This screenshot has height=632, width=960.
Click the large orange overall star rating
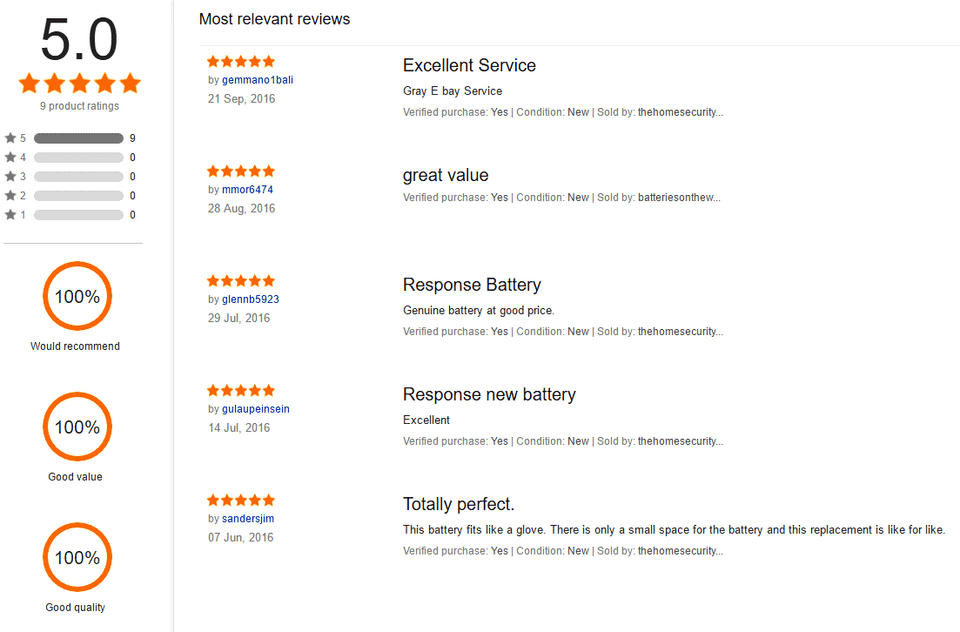pos(79,83)
